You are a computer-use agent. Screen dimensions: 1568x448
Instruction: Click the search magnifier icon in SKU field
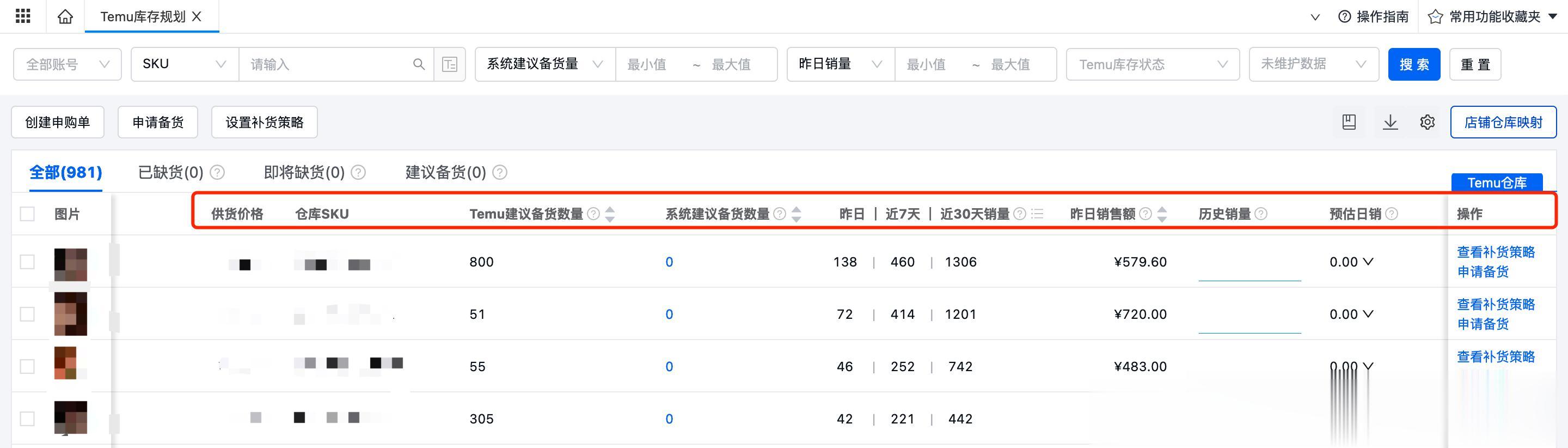[419, 64]
